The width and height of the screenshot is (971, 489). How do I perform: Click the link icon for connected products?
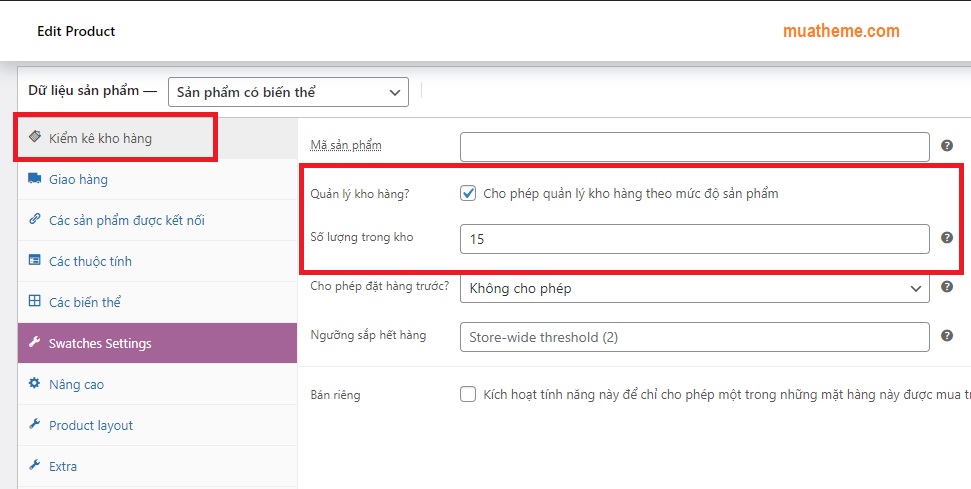(35, 220)
